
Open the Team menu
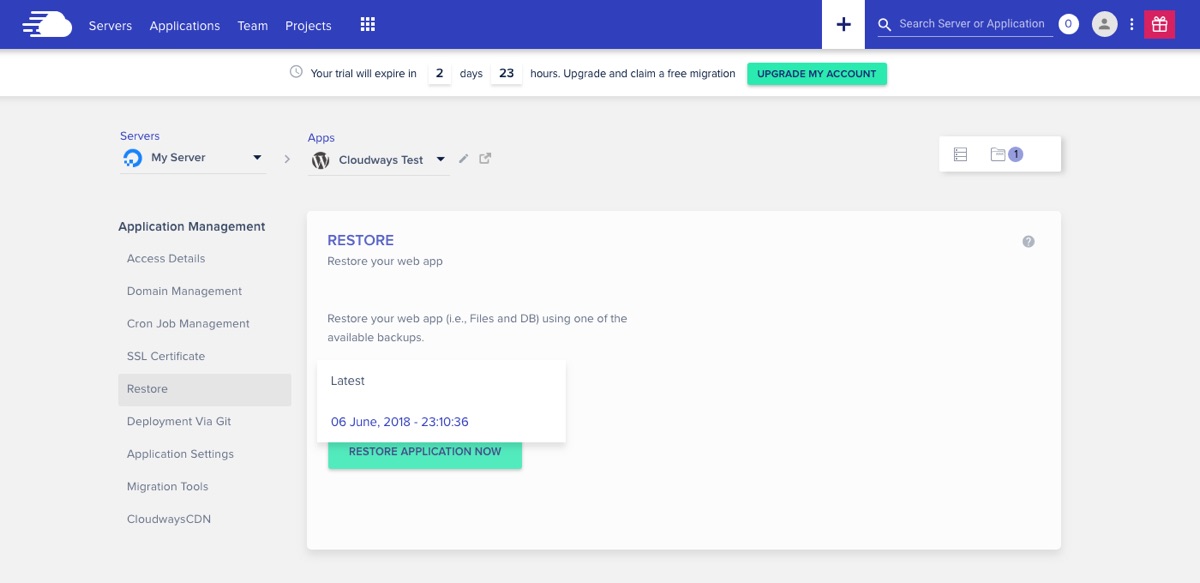tap(253, 26)
